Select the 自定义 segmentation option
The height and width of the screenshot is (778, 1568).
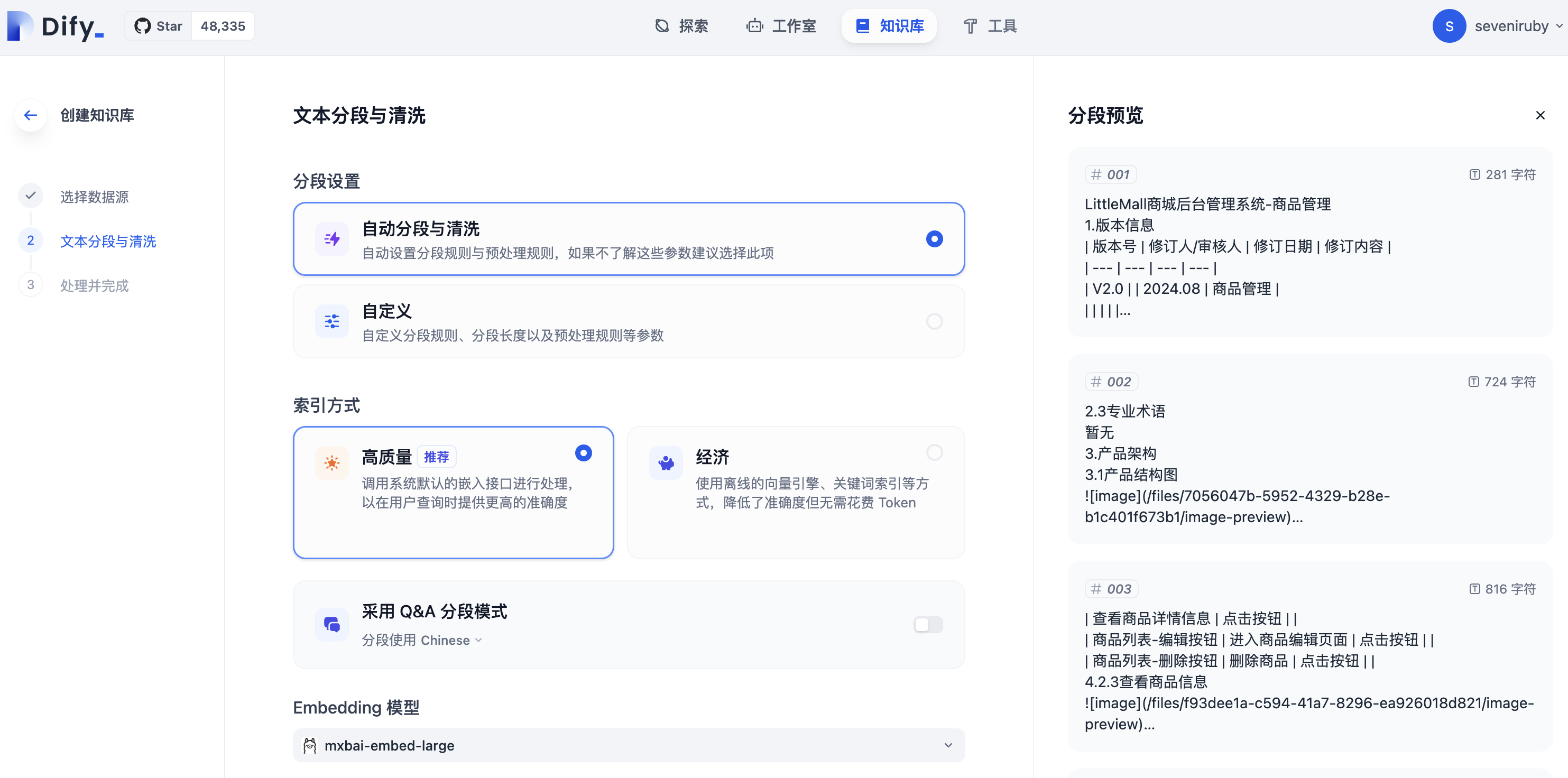point(628,321)
